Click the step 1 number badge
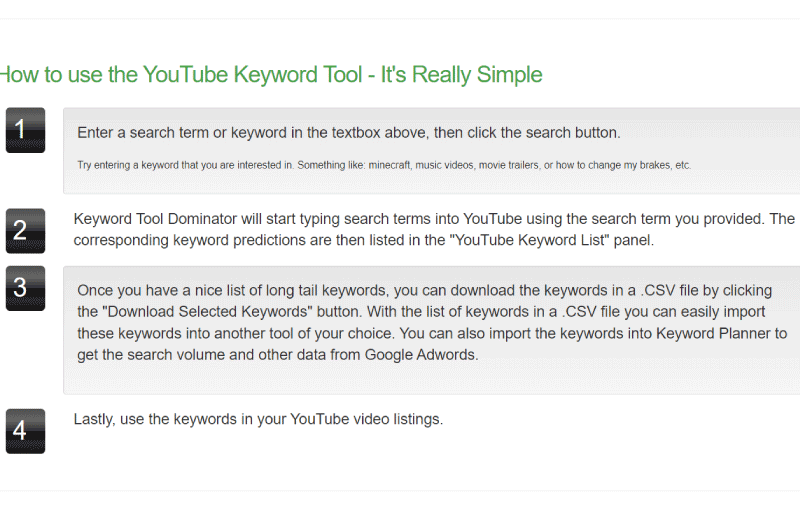Viewport: 800px width, 530px height. click(26, 130)
